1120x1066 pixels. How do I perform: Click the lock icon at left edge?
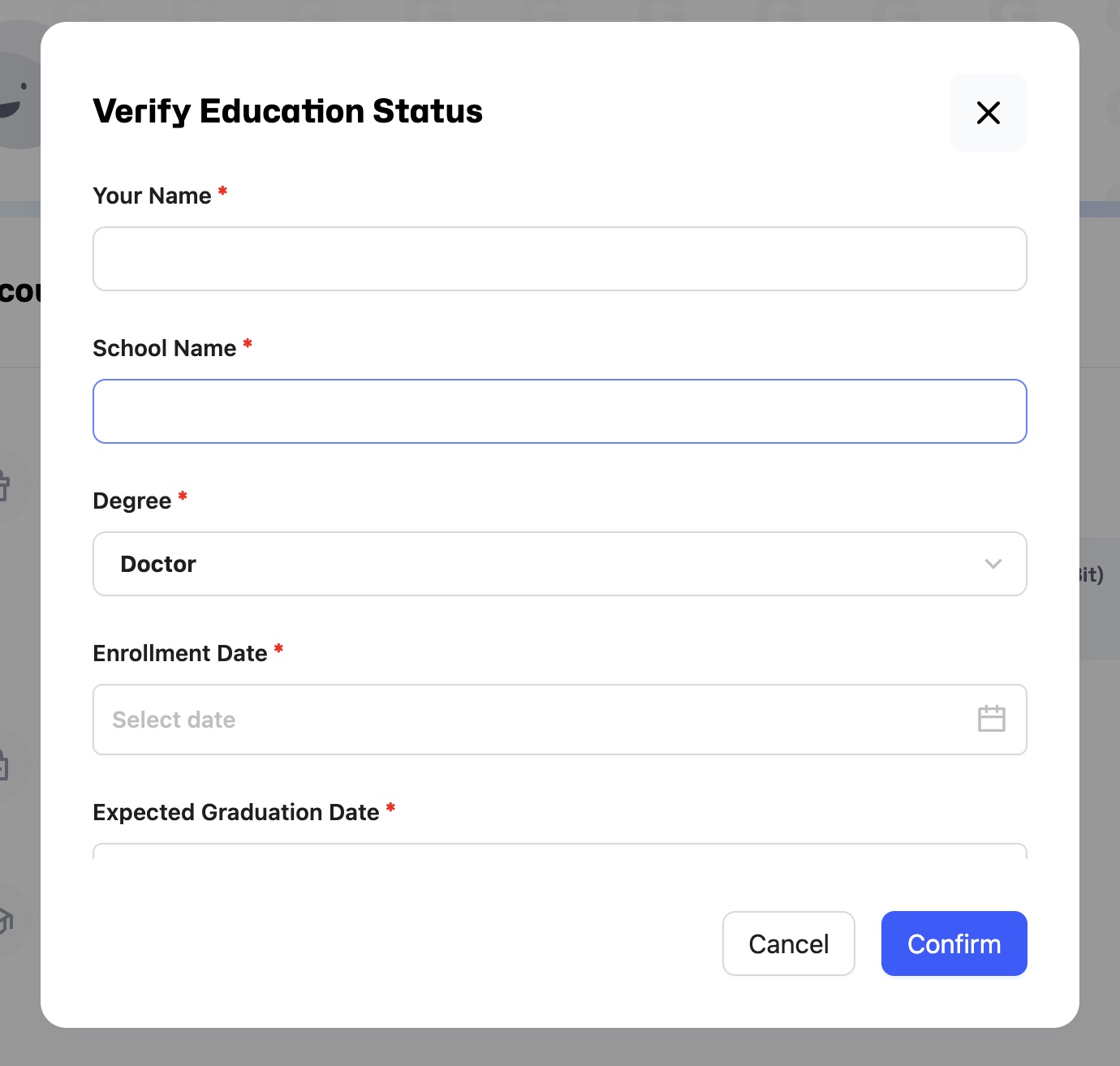(5, 766)
